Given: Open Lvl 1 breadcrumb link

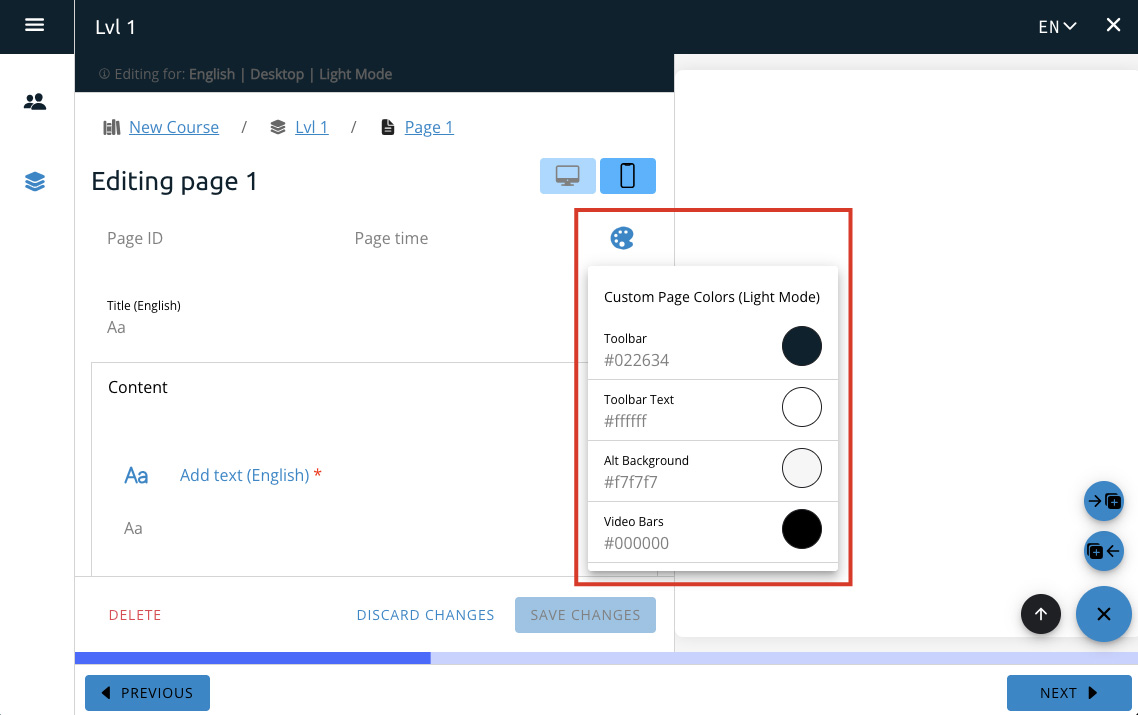Looking at the screenshot, I should point(311,127).
